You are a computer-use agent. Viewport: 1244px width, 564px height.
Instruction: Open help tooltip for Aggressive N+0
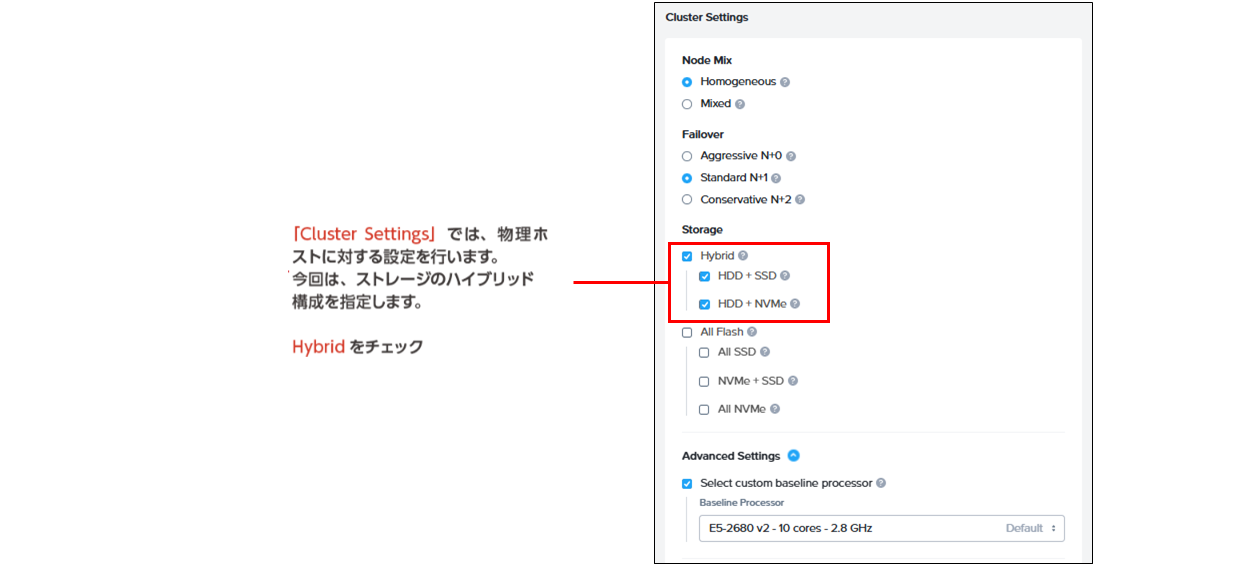[x=791, y=156]
